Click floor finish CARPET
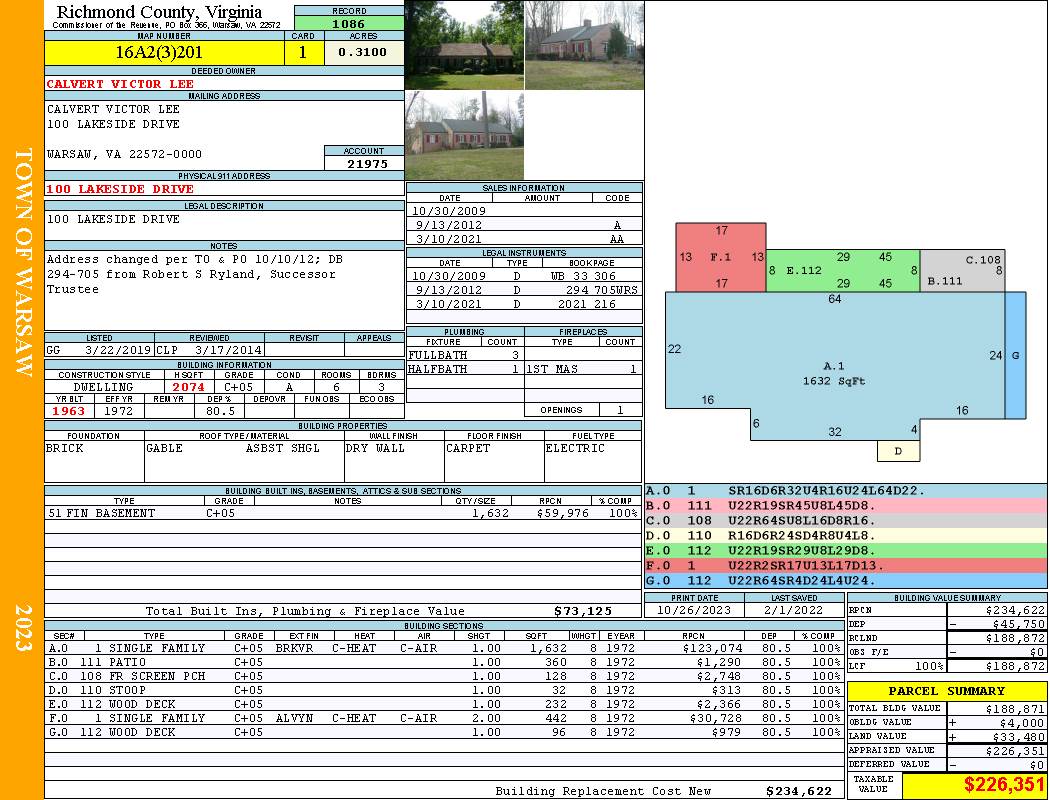The width and height of the screenshot is (1050, 800). [468, 448]
